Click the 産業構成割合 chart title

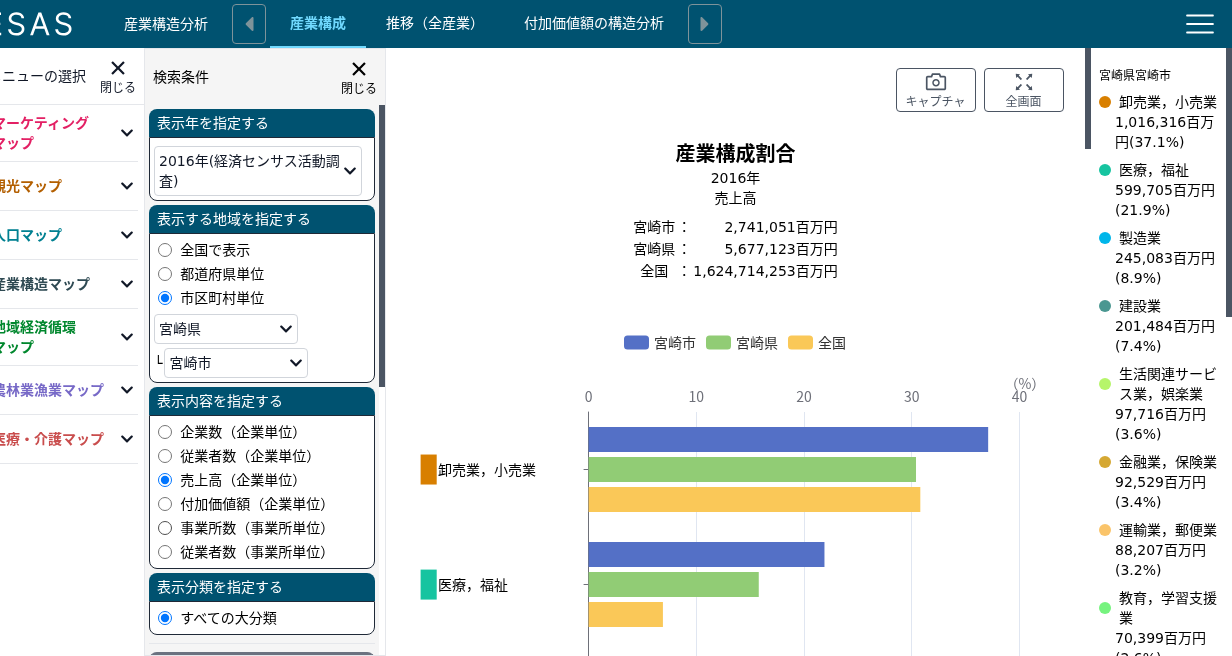pos(735,154)
